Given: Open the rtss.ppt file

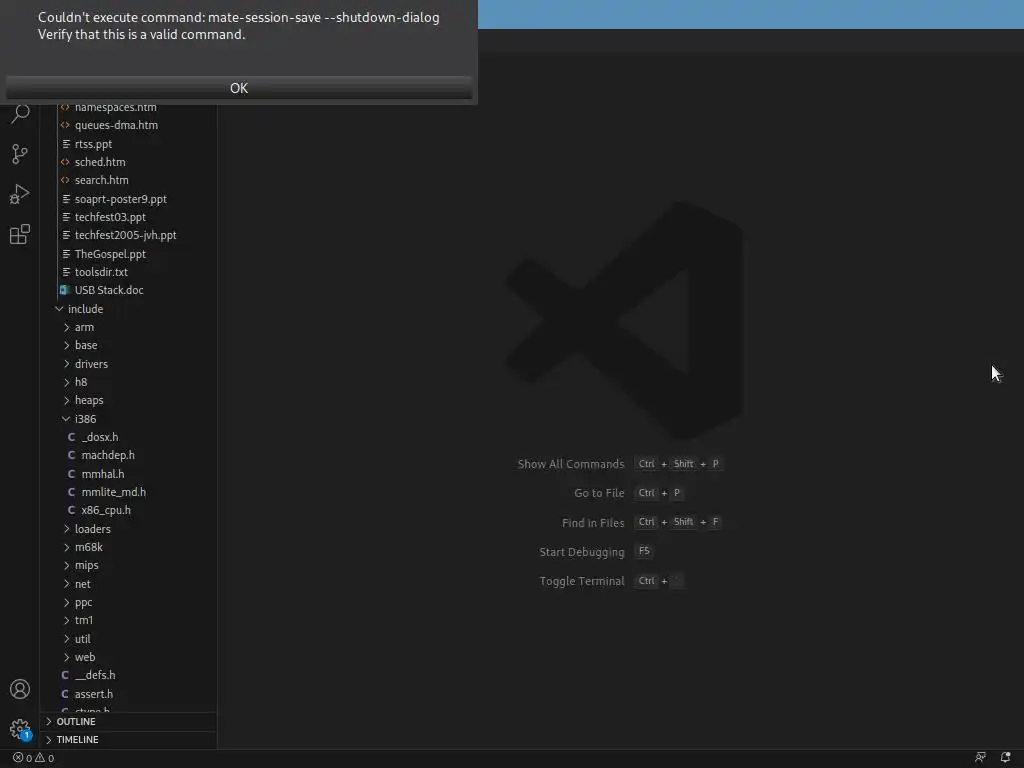Looking at the screenshot, I should click(129, 144).
